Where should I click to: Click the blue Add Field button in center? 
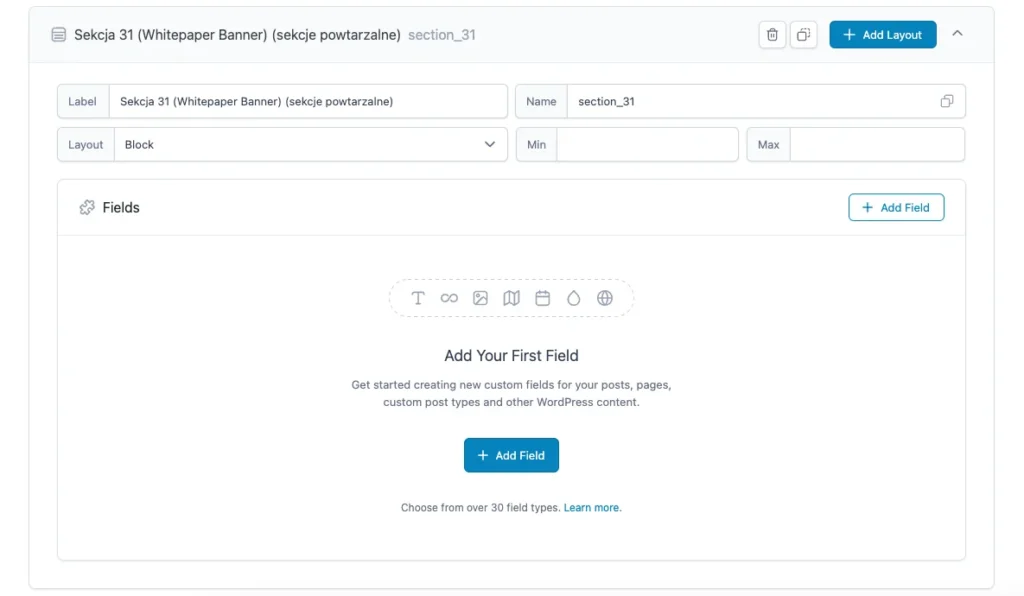pyautogui.click(x=511, y=455)
